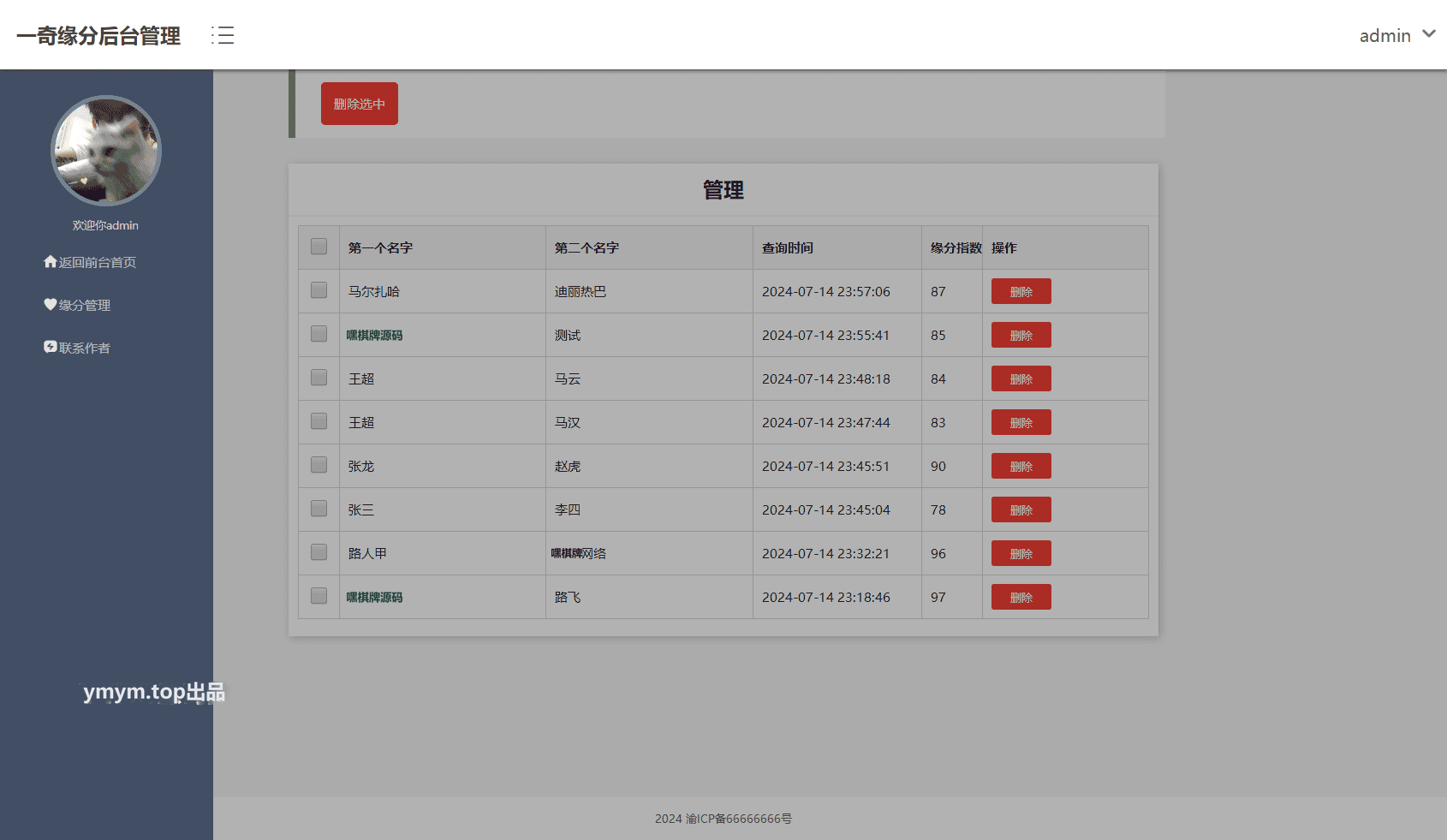Image resolution: width=1447 pixels, height=840 pixels.
Task: Check the row with 马云
Action: point(319,378)
